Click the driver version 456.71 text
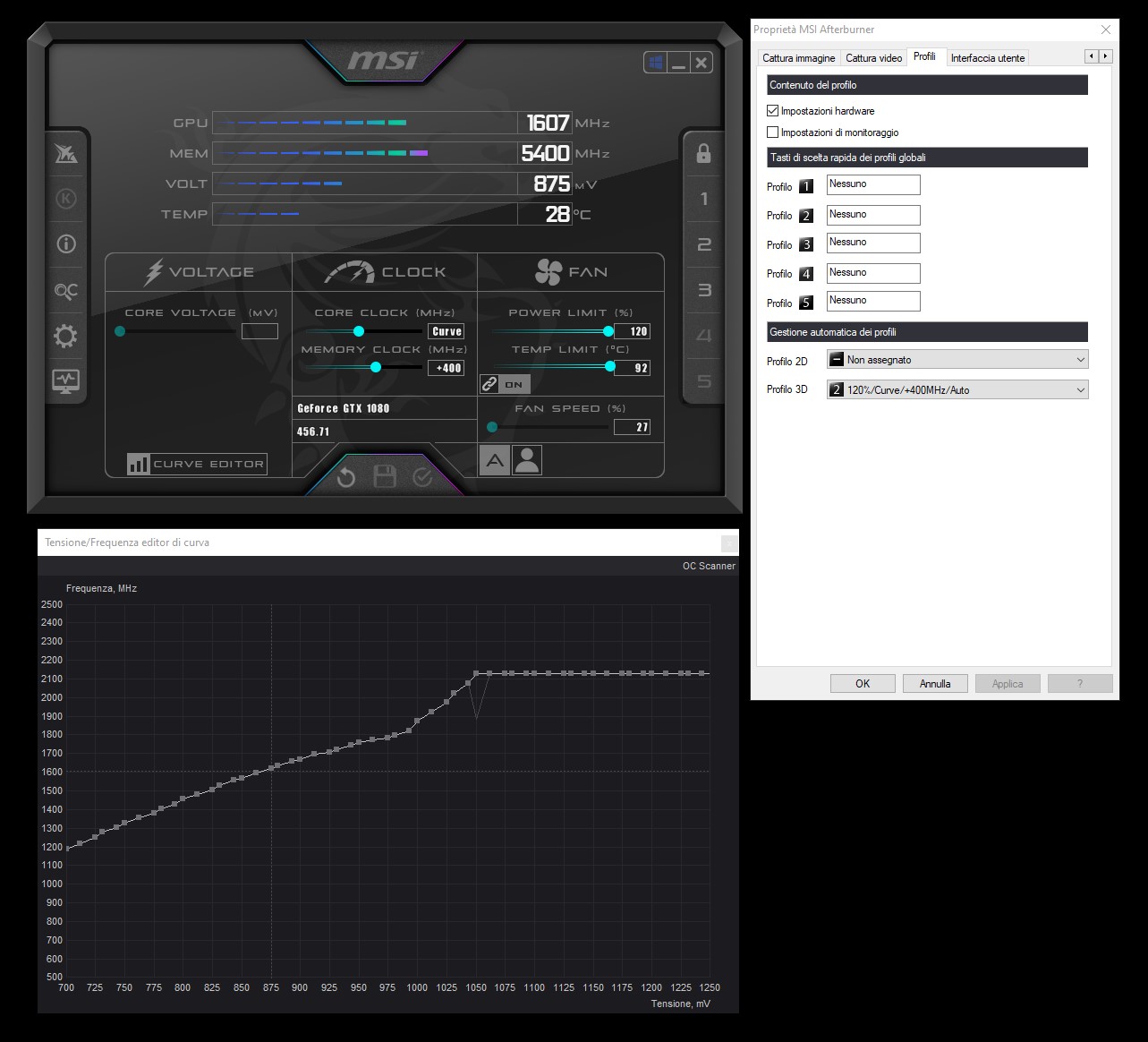This screenshot has height=1042, width=1148. coord(313,431)
